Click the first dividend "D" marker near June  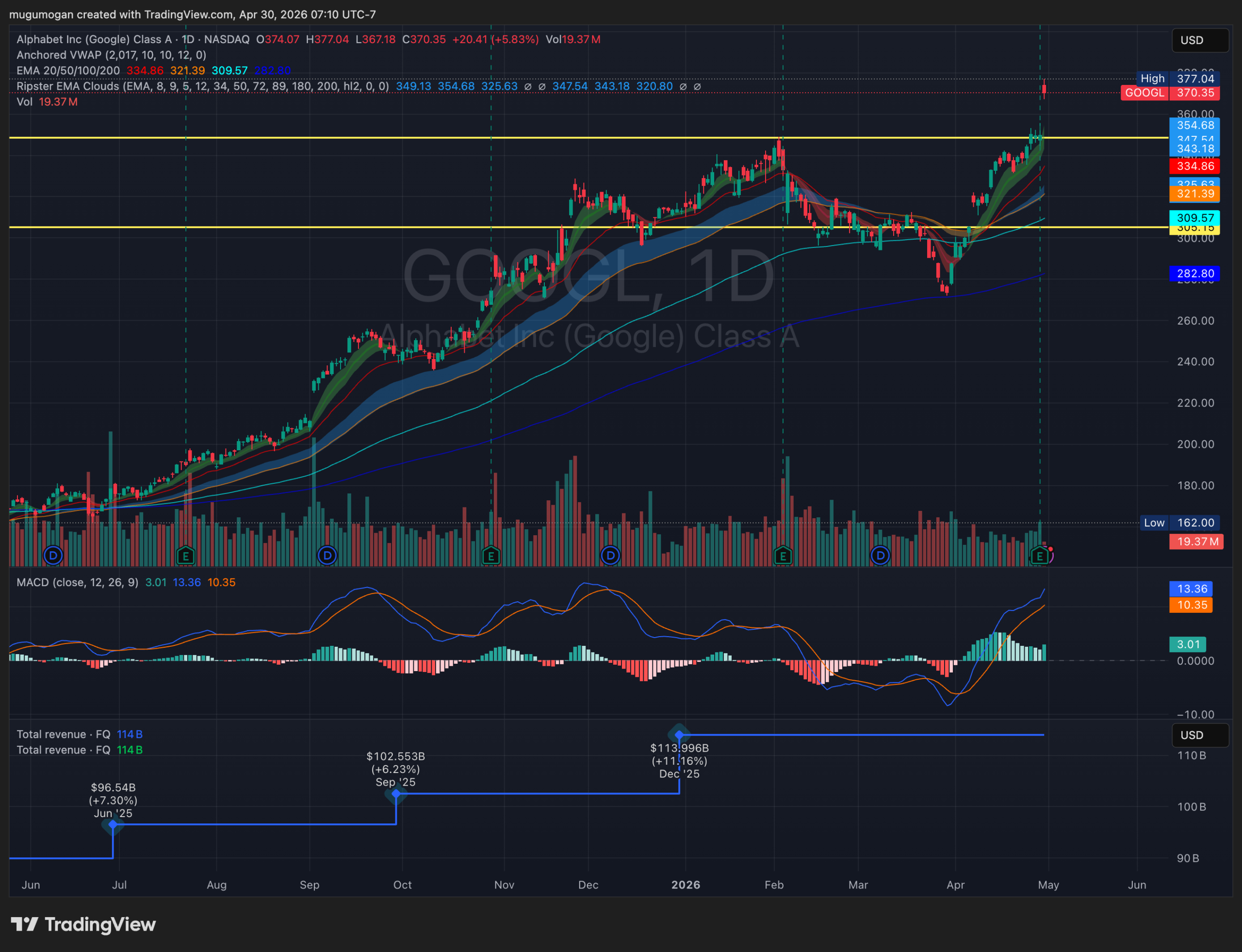click(53, 556)
